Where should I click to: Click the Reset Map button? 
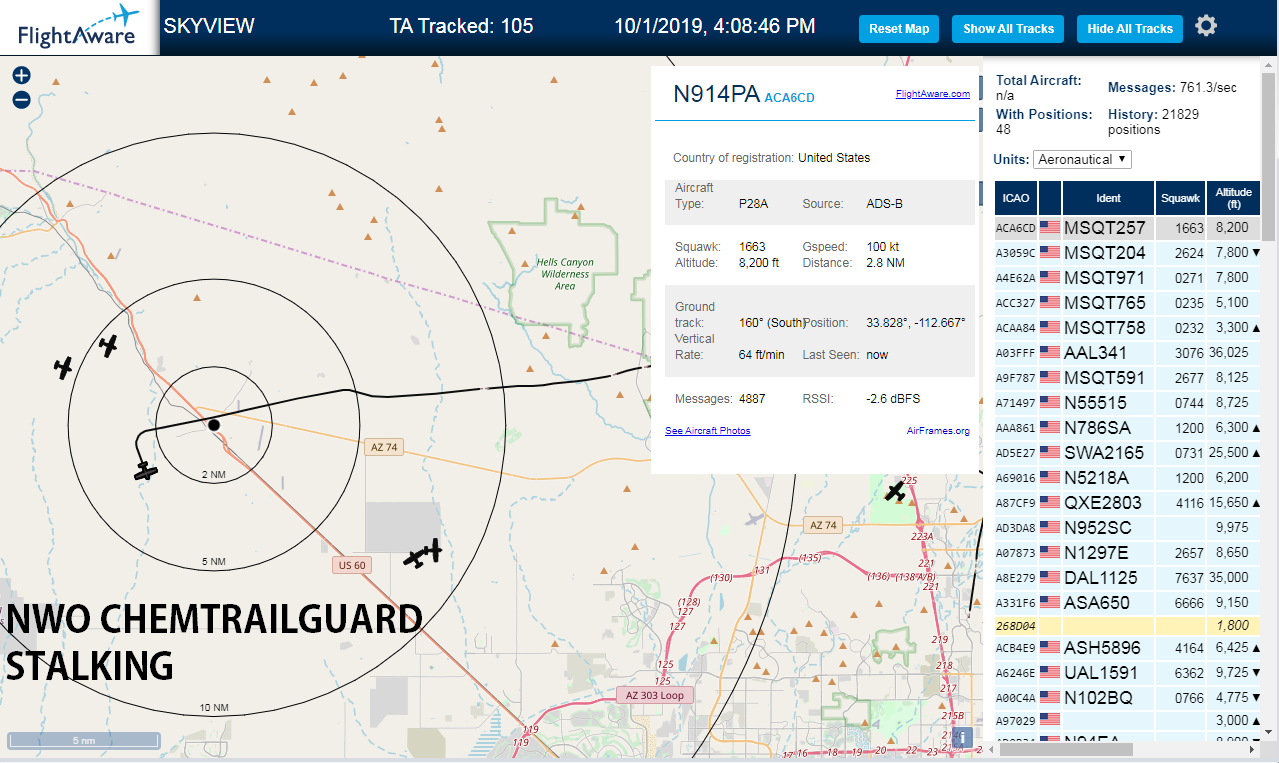point(899,29)
